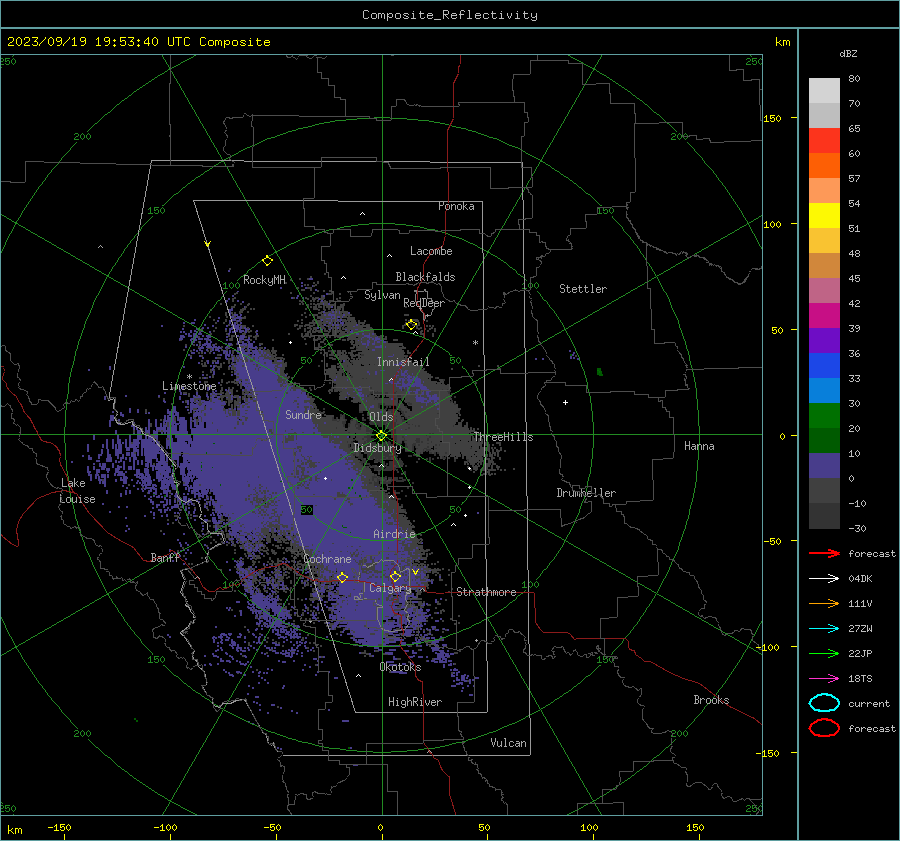The image size is (900, 841).
Task: Click the HighRiver city label
Action: 415,702
